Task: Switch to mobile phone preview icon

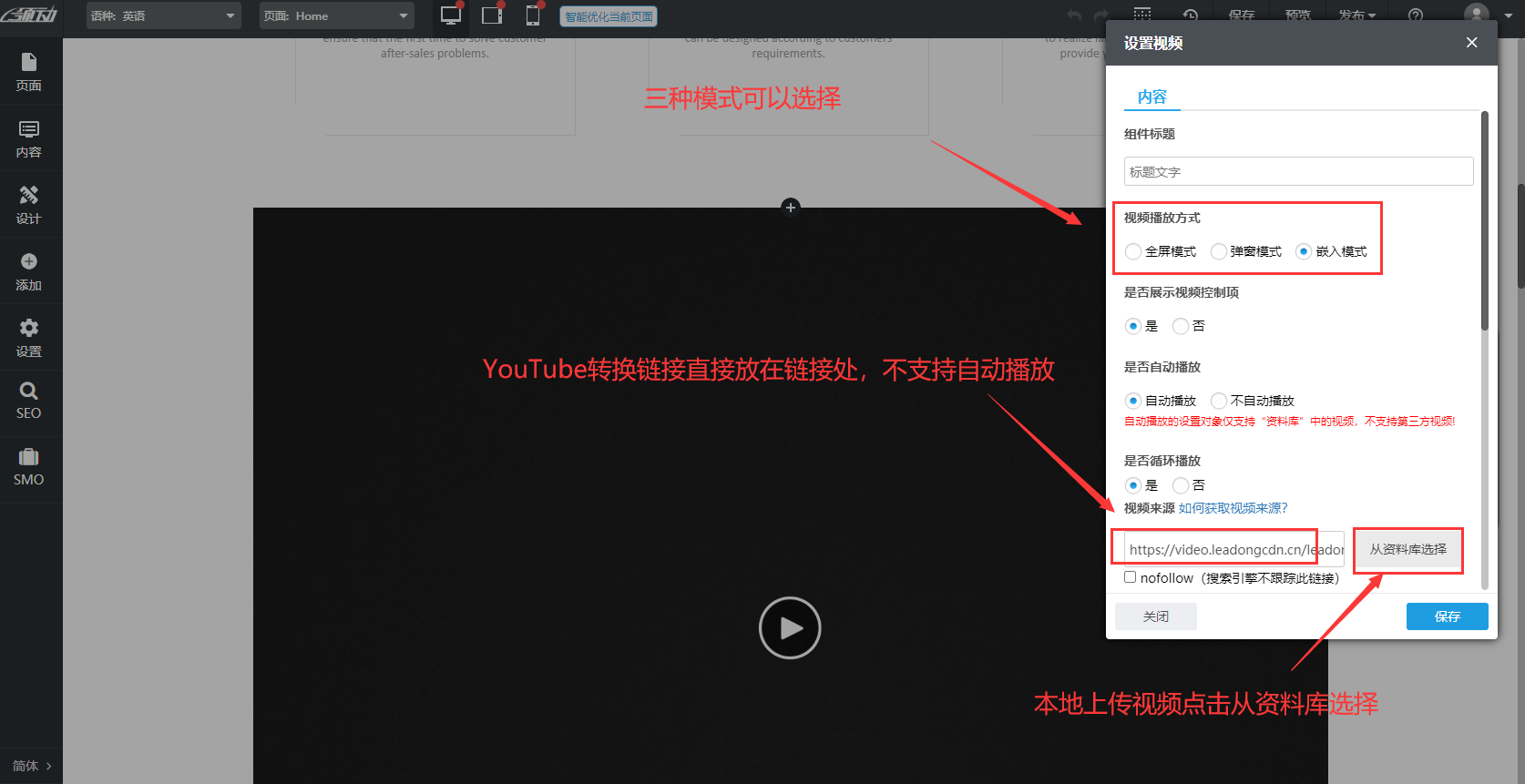Action: point(533,15)
